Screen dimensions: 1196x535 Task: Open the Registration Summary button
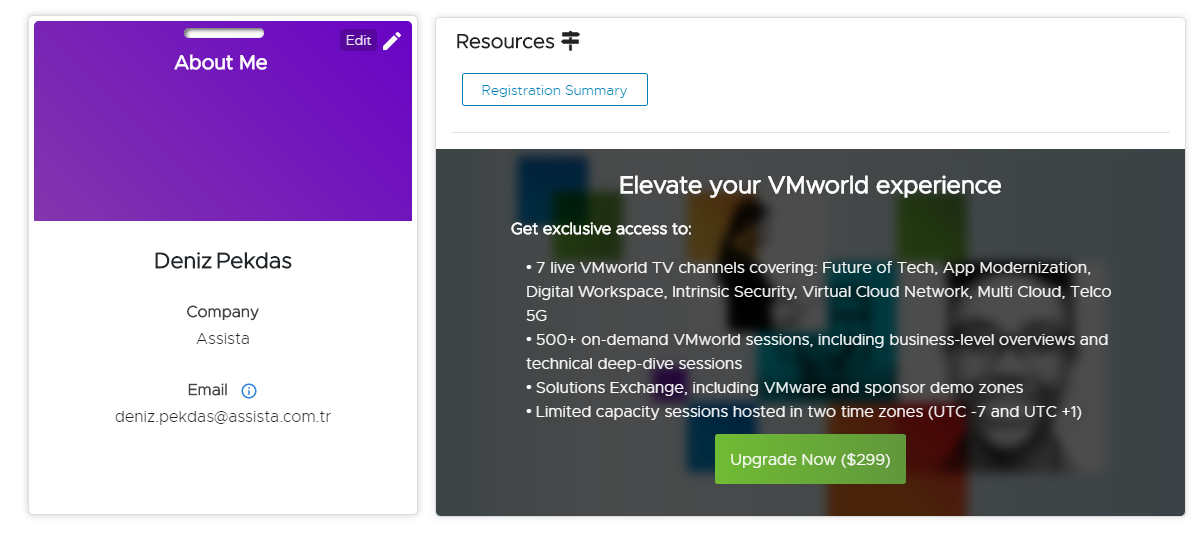554,90
